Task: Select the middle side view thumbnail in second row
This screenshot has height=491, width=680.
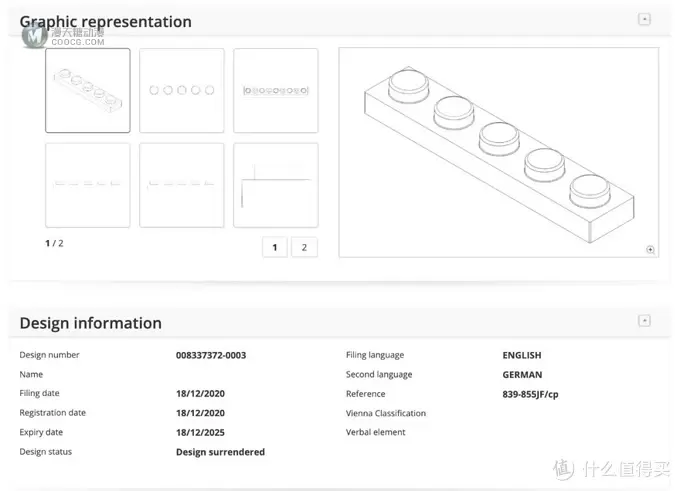Action: tap(182, 185)
